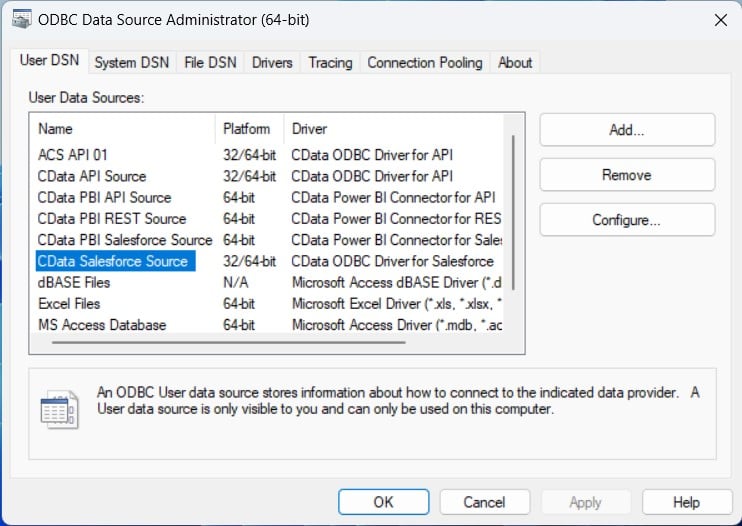742x526 pixels.
Task: Click the Cancel button
Action: pos(484,502)
